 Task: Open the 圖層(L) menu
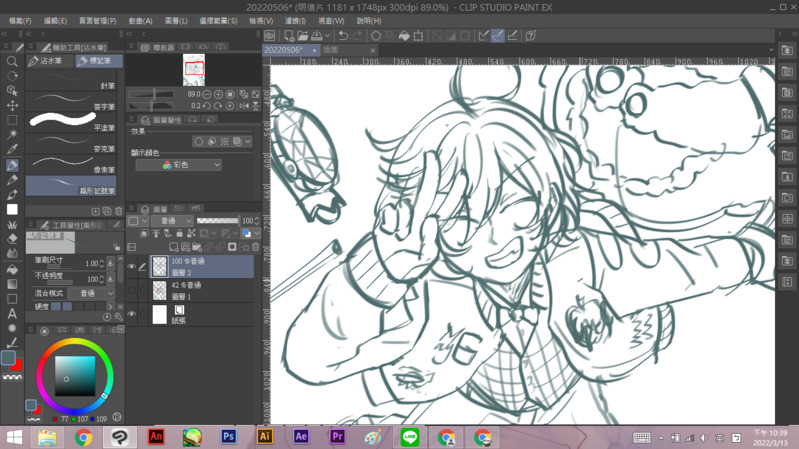coord(176,21)
